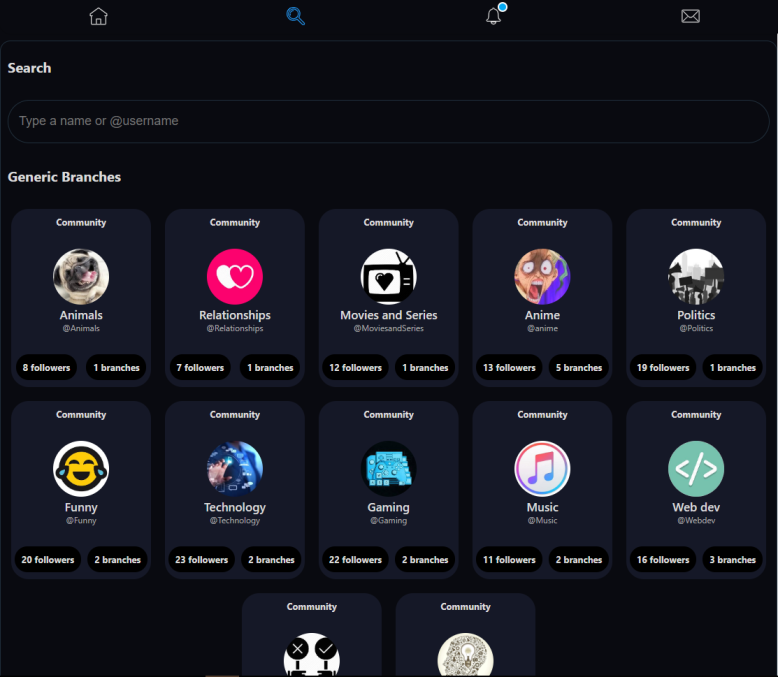The width and height of the screenshot is (778, 677).
Task: View Movies and Series 1 branches
Action: click(x=425, y=368)
